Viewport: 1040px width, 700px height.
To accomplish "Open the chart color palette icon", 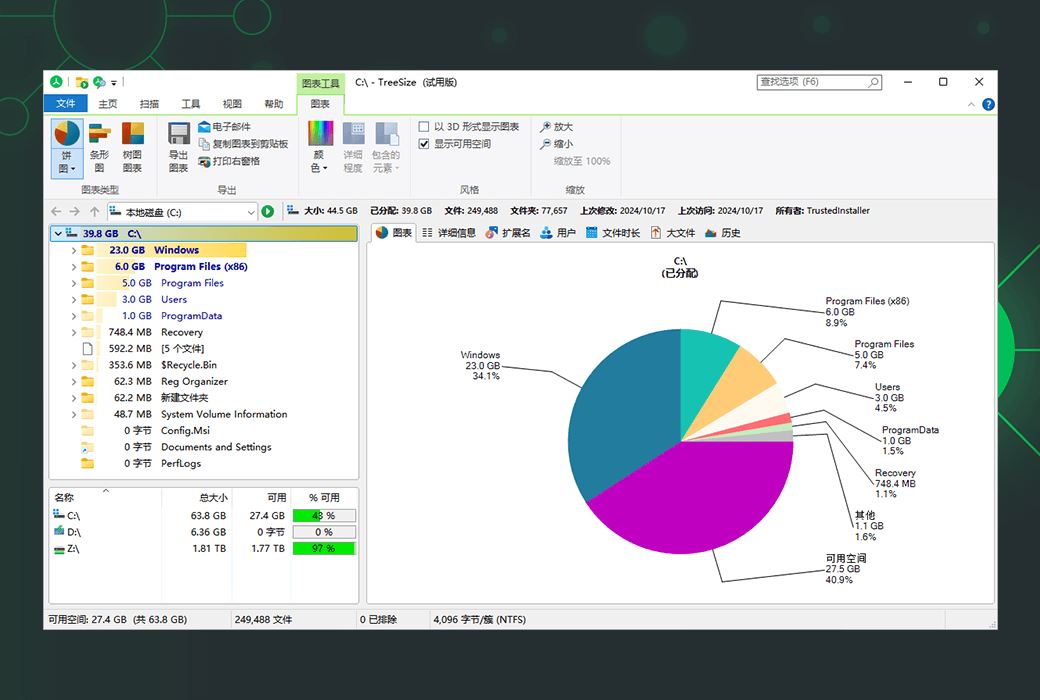I will pyautogui.click(x=320, y=133).
